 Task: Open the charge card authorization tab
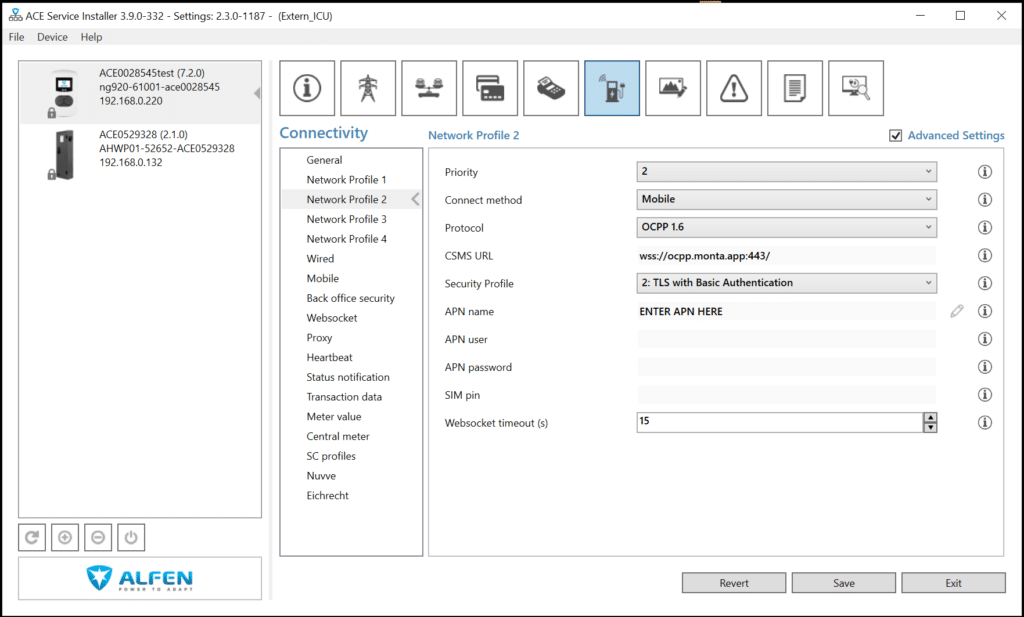point(490,88)
